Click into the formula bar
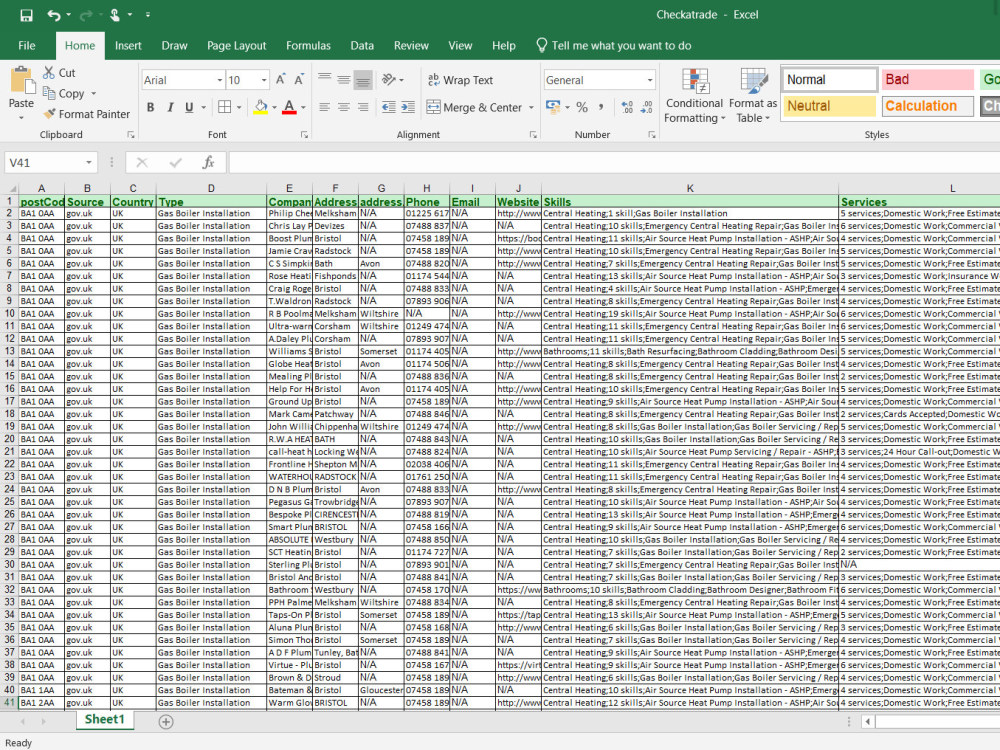Screen dimensions: 1000x750 [614, 163]
